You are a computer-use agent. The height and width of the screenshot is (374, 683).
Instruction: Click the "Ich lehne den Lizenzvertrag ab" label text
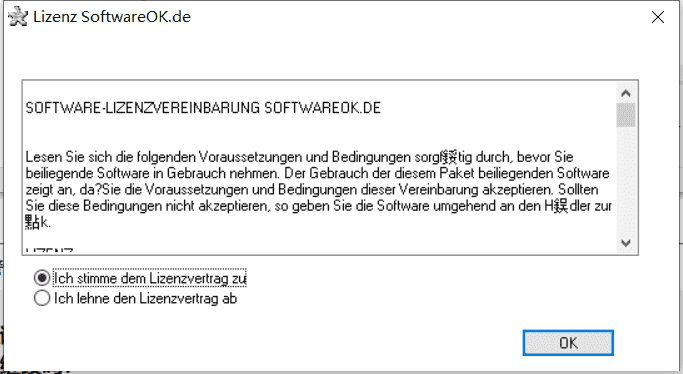click(x=145, y=299)
